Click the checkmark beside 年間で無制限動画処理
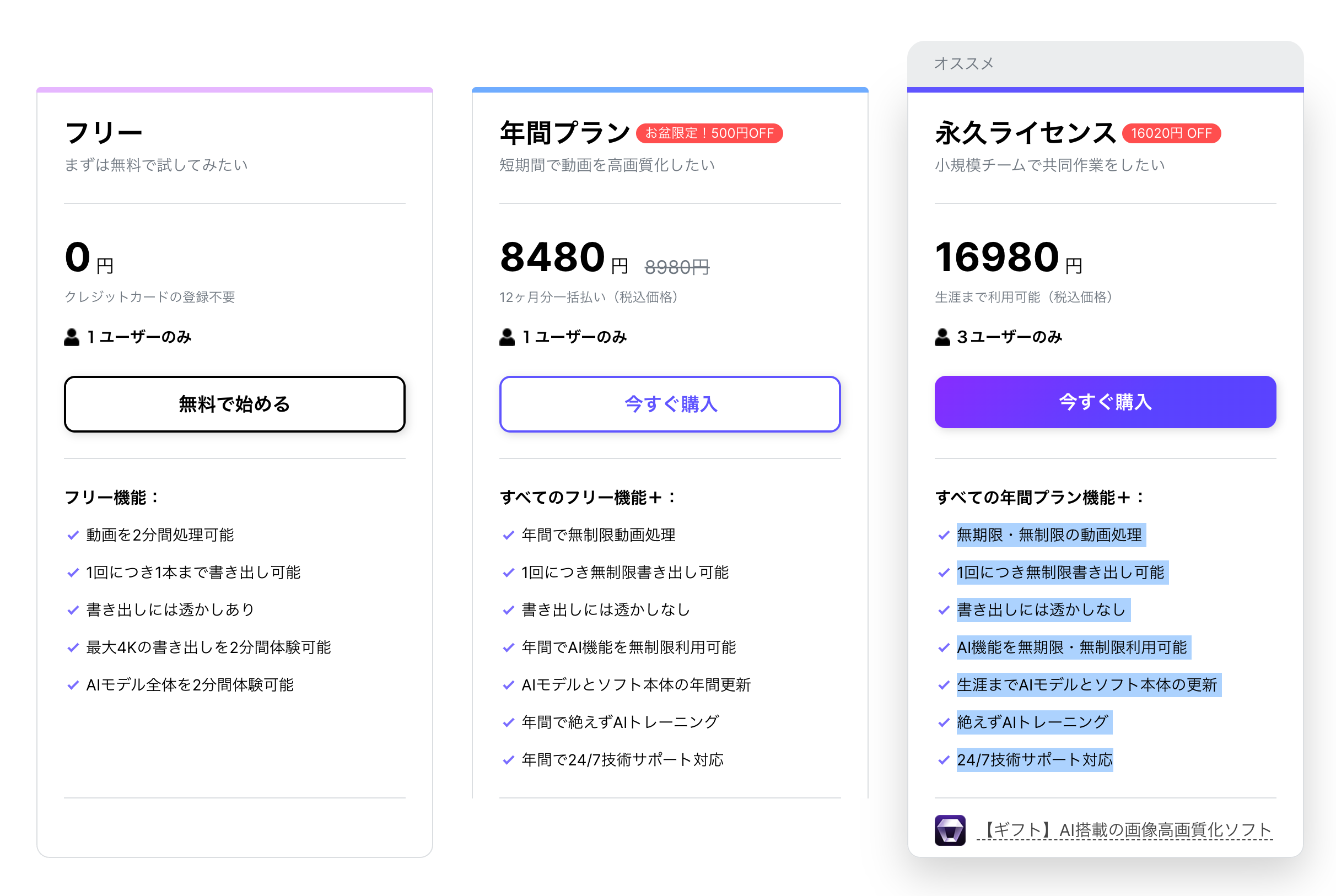1336x896 pixels. (x=509, y=536)
